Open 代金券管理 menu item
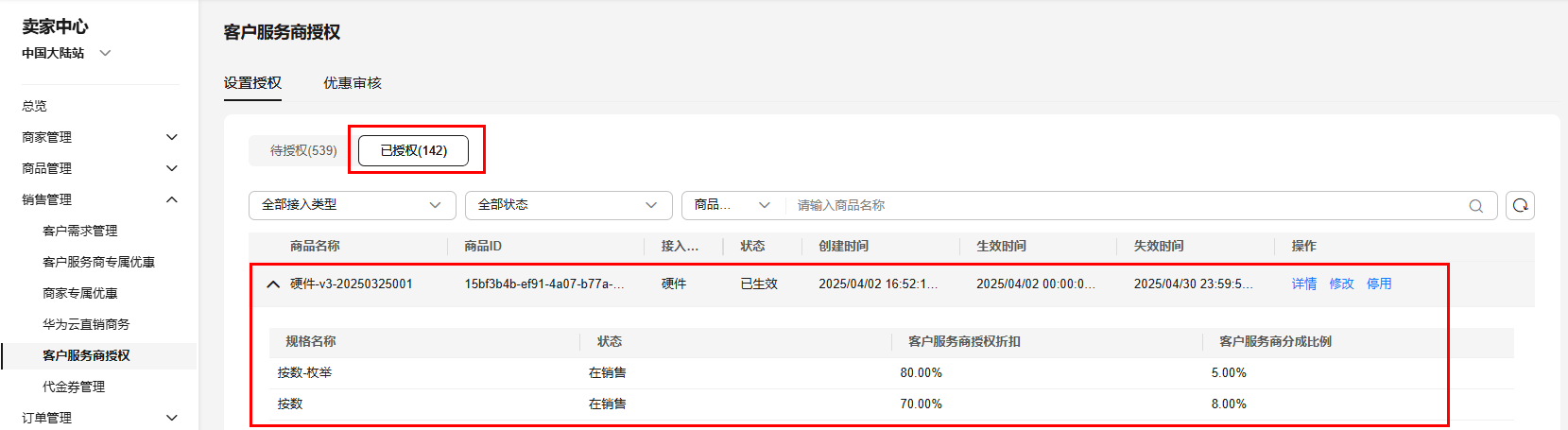The width and height of the screenshot is (1568, 430). [74, 387]
